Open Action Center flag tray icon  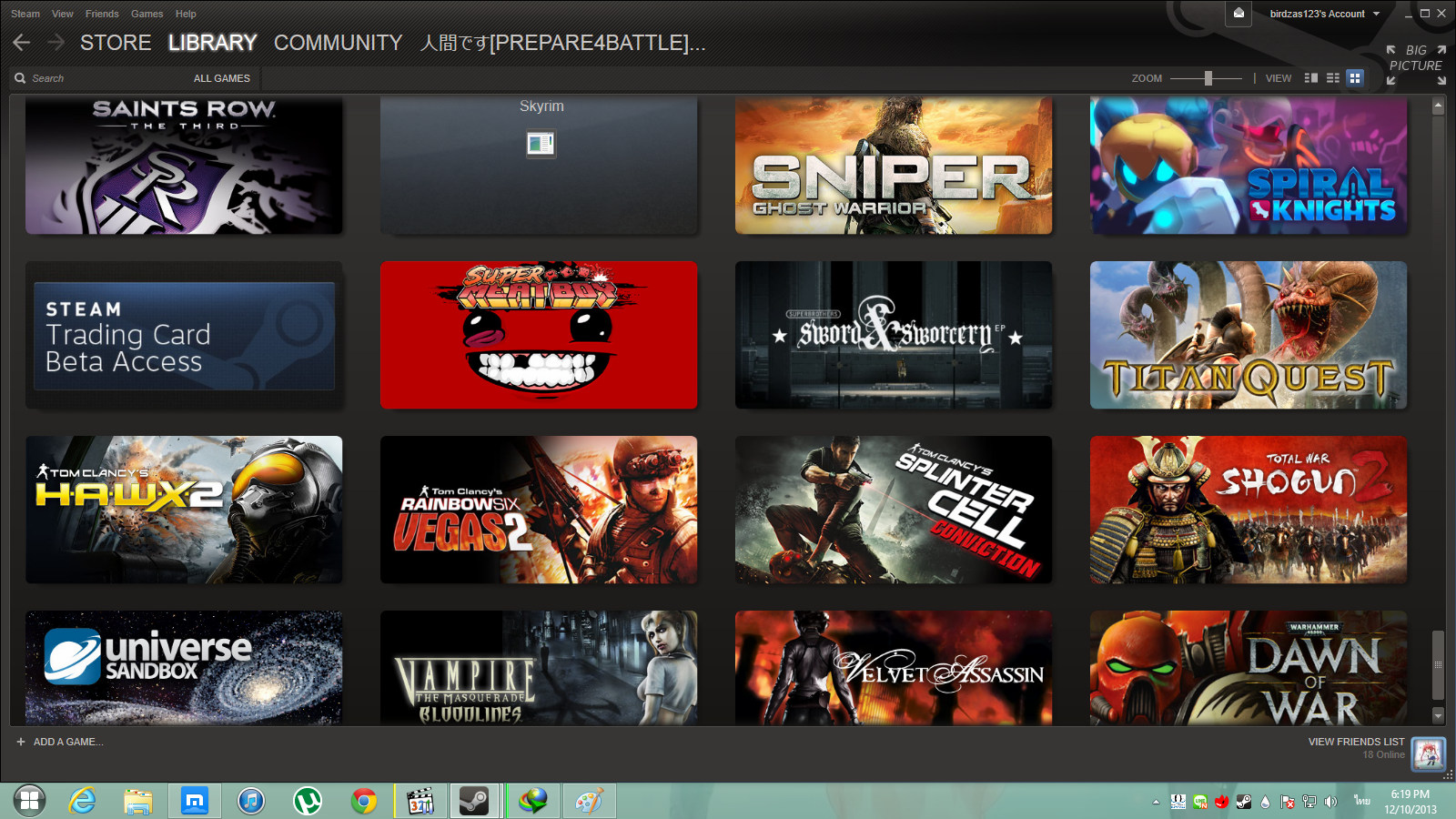(x=1287, y=802)
